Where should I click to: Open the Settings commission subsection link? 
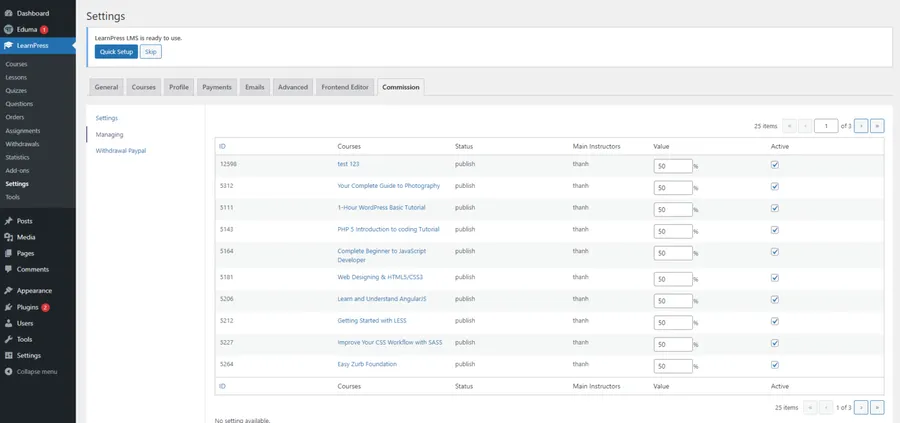(107, 118)
